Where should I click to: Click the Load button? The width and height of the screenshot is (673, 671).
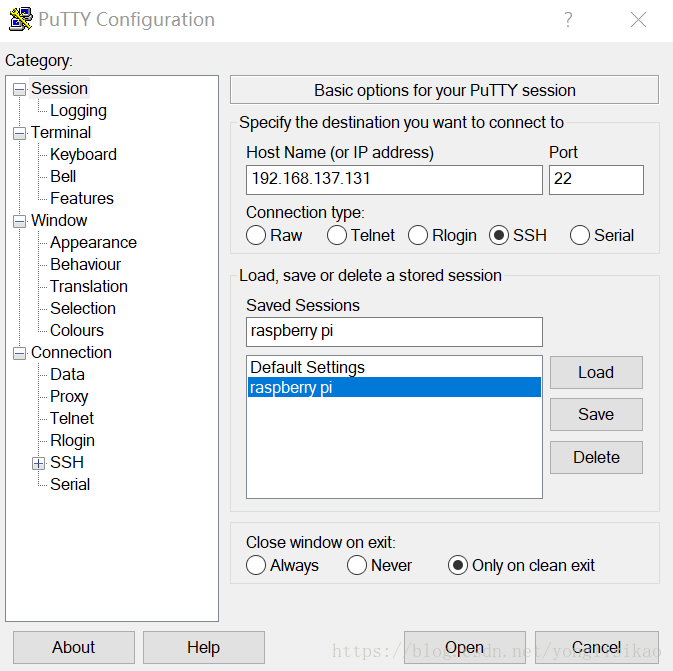(x=596, y=372)
